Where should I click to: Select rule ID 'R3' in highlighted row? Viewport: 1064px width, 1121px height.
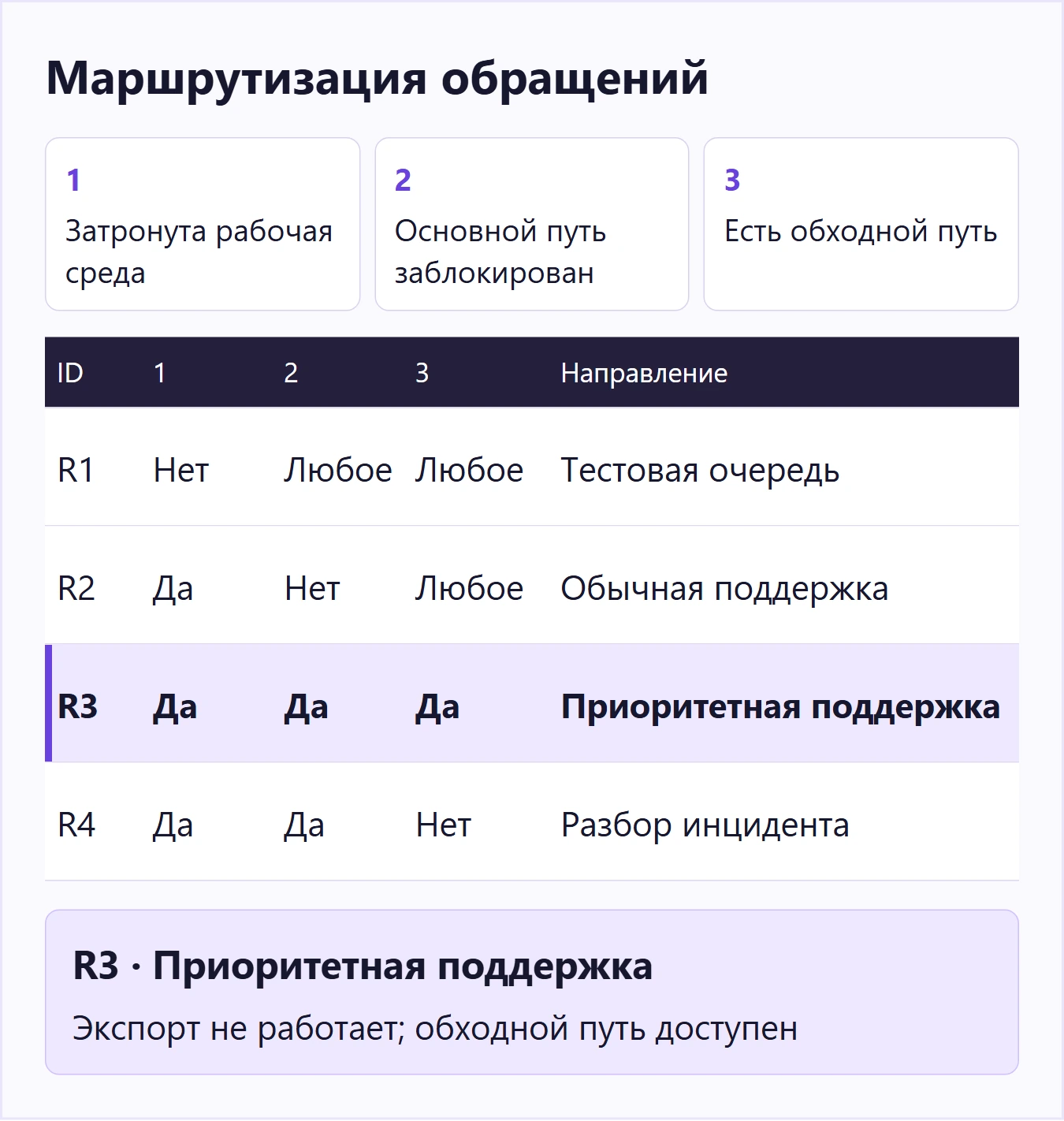77,707
